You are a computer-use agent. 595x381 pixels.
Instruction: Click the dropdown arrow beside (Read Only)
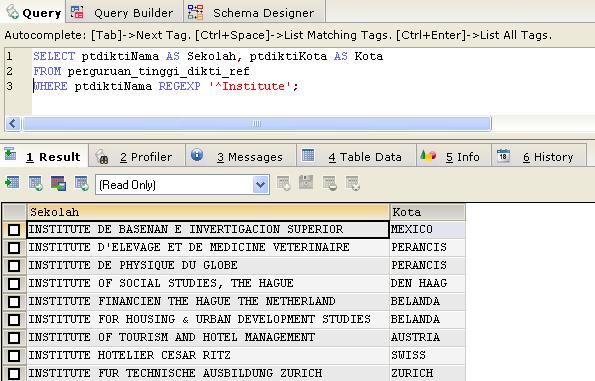(x=260, y=185)
